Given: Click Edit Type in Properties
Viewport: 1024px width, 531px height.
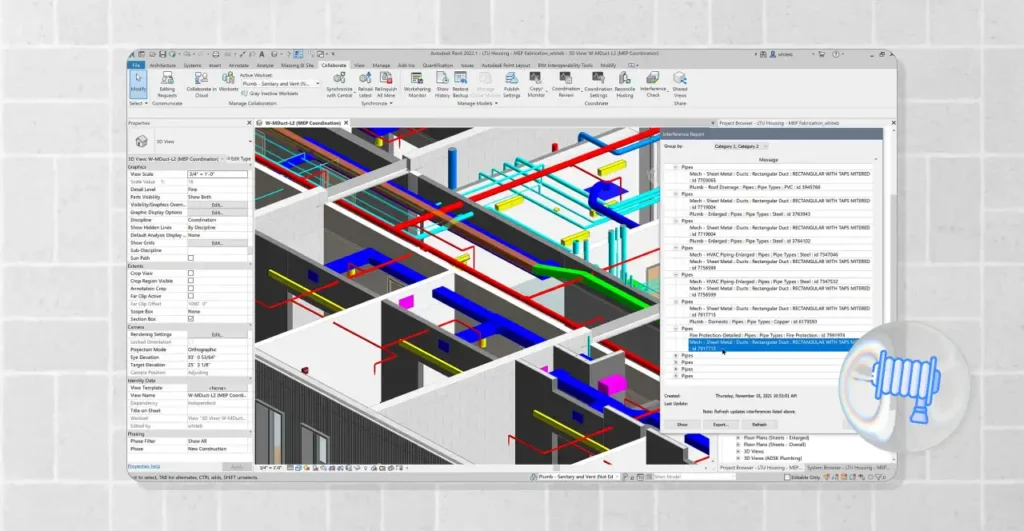Looking at the screenshot, I should tap(239, 159).
